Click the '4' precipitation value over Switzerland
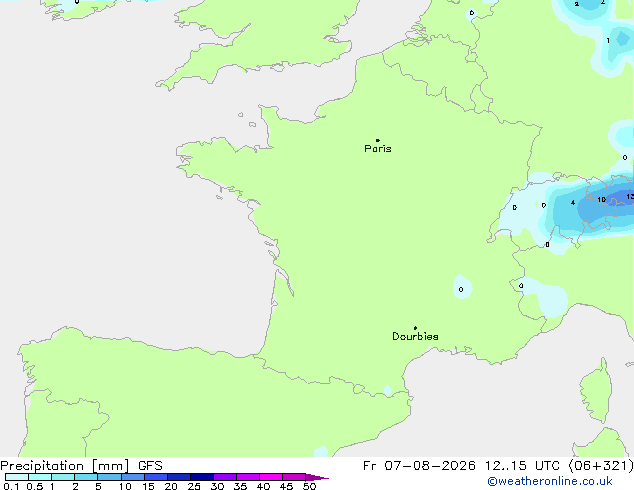634x490 pixels. [x=573, y=203]
